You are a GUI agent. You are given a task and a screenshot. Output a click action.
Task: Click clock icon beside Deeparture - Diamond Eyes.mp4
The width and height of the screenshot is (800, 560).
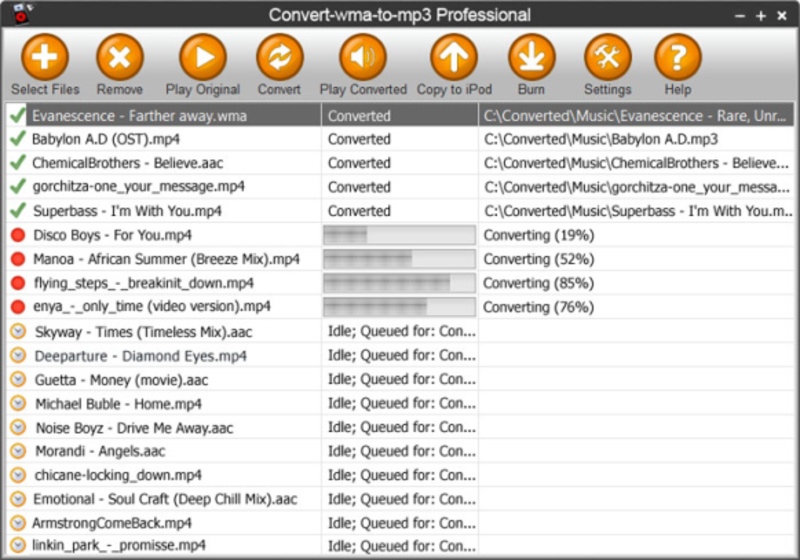point(18,355)
